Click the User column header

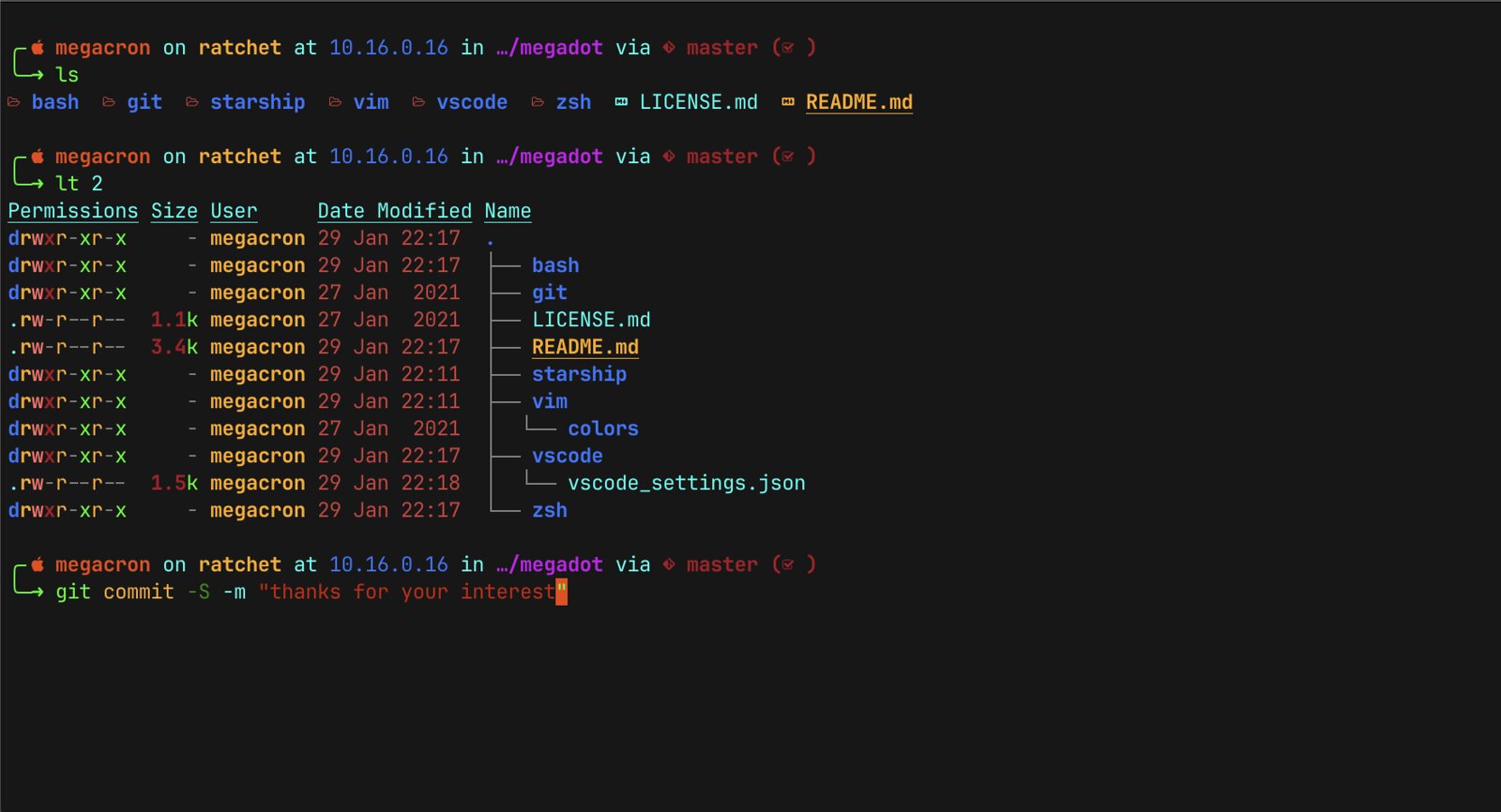click(x=234, y=211)
